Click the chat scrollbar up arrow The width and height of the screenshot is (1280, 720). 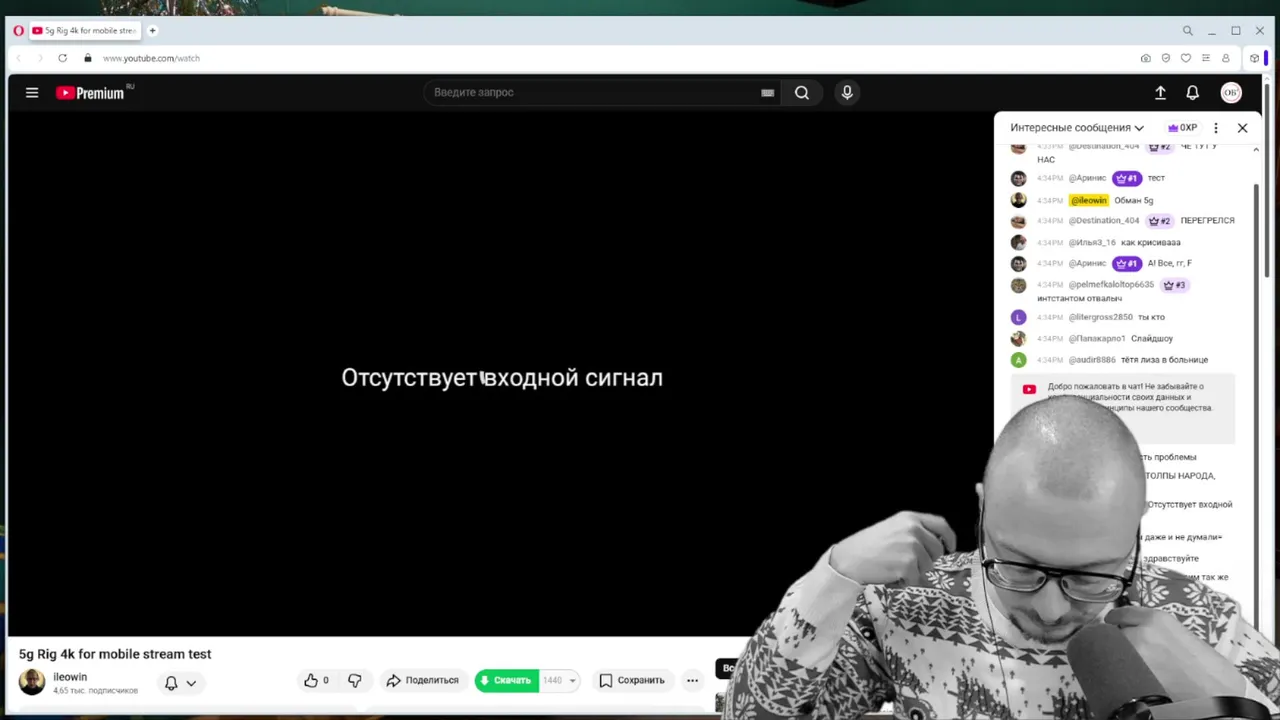1256,150
